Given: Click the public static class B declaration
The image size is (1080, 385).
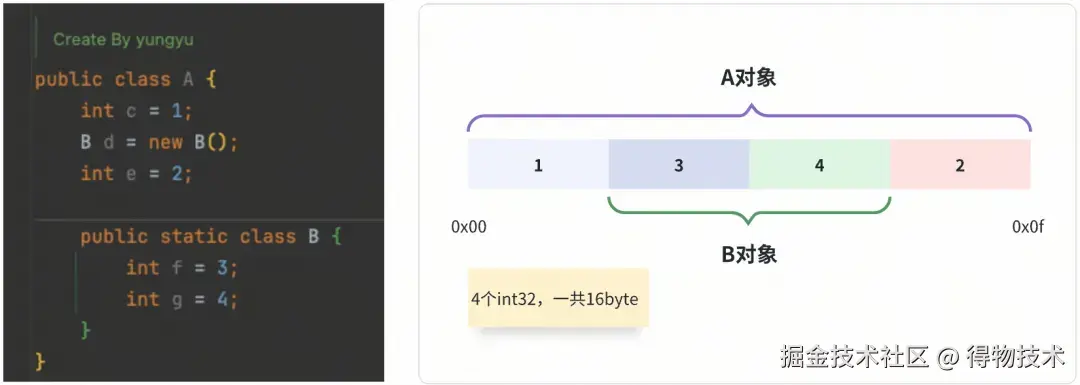Looking at the screenshot, I should [211, 236].
